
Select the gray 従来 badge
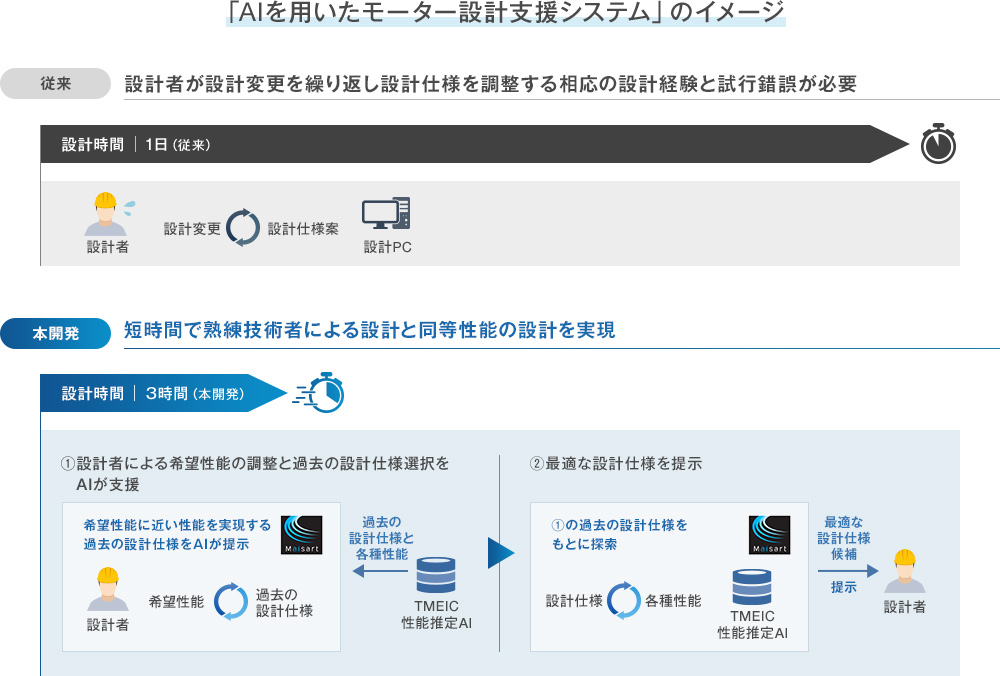tap(55, 84)
